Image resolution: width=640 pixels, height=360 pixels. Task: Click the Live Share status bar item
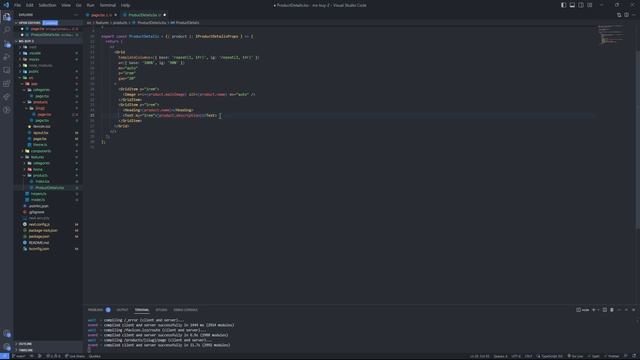point(75,356)
